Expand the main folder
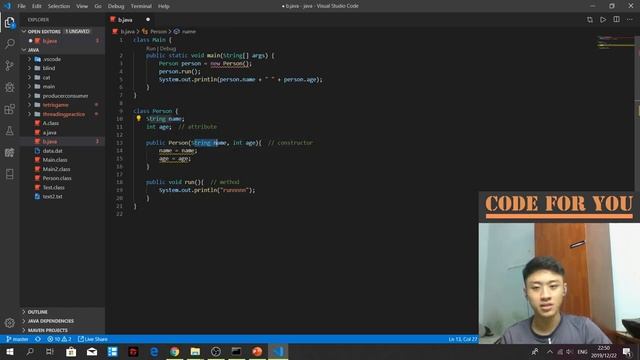 point(62,87)
